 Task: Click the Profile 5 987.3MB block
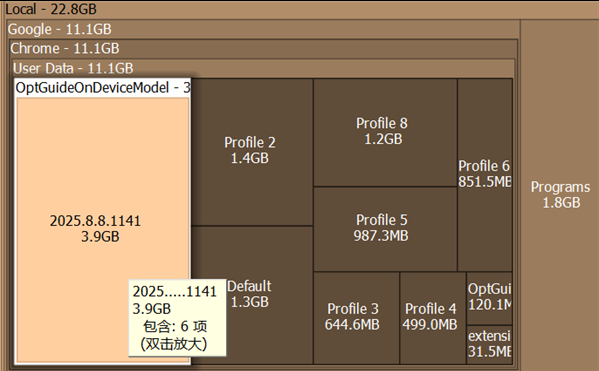click(x=385, y=229)
